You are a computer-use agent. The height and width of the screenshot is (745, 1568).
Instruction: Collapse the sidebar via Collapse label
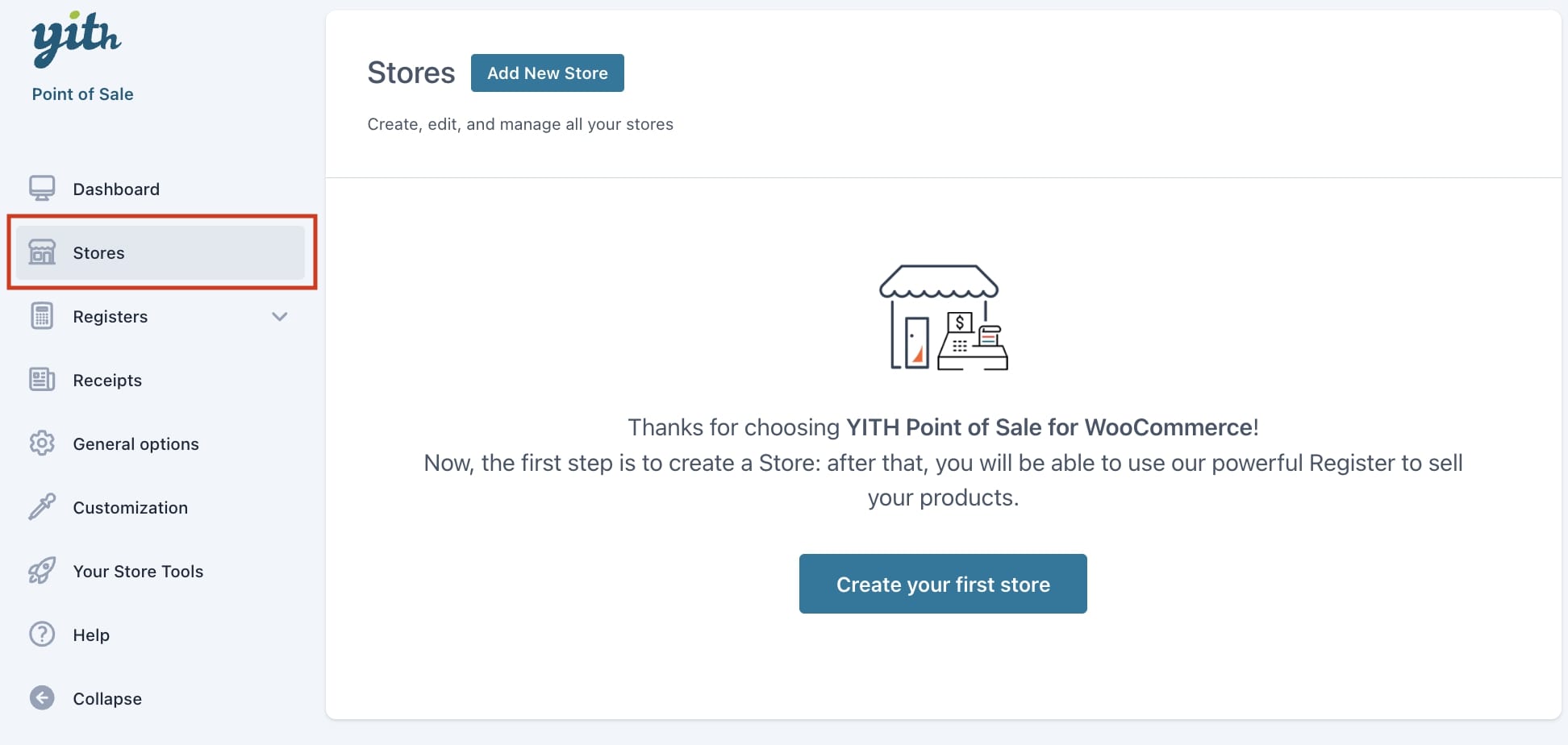pyautogui.click(x=107, y=699)
